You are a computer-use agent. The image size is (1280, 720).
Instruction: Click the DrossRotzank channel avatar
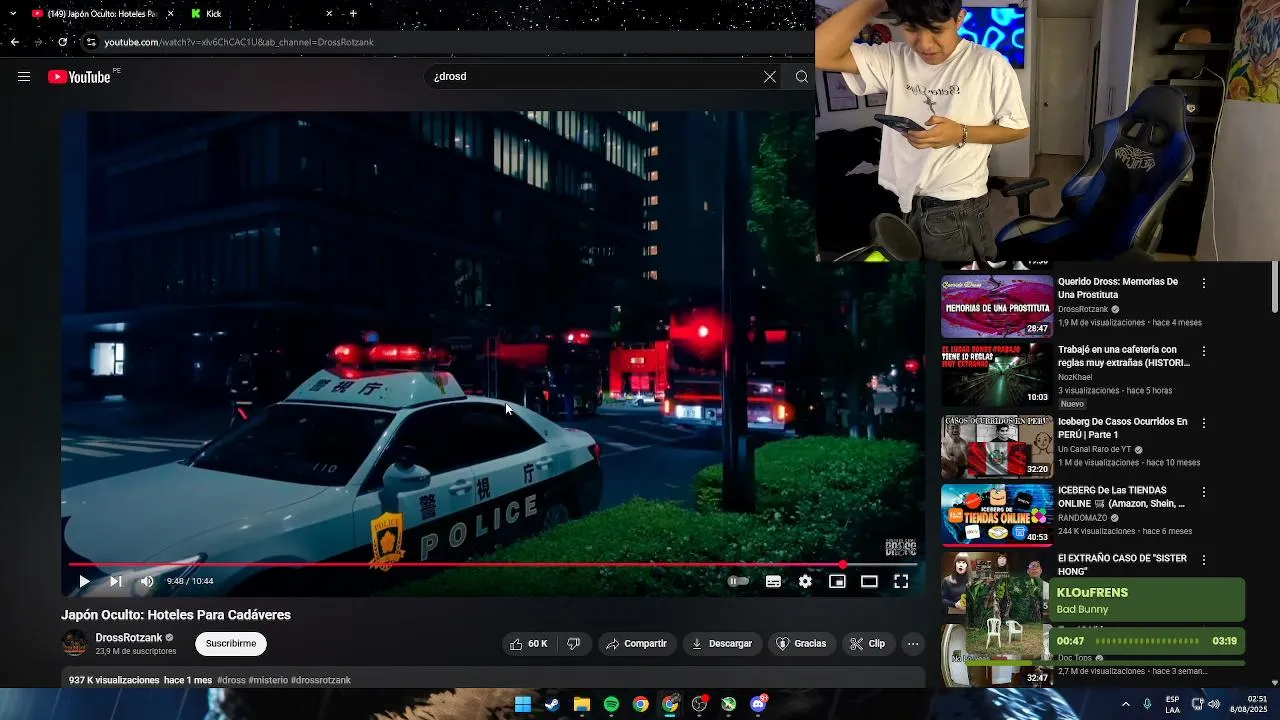tap(74, 644)
